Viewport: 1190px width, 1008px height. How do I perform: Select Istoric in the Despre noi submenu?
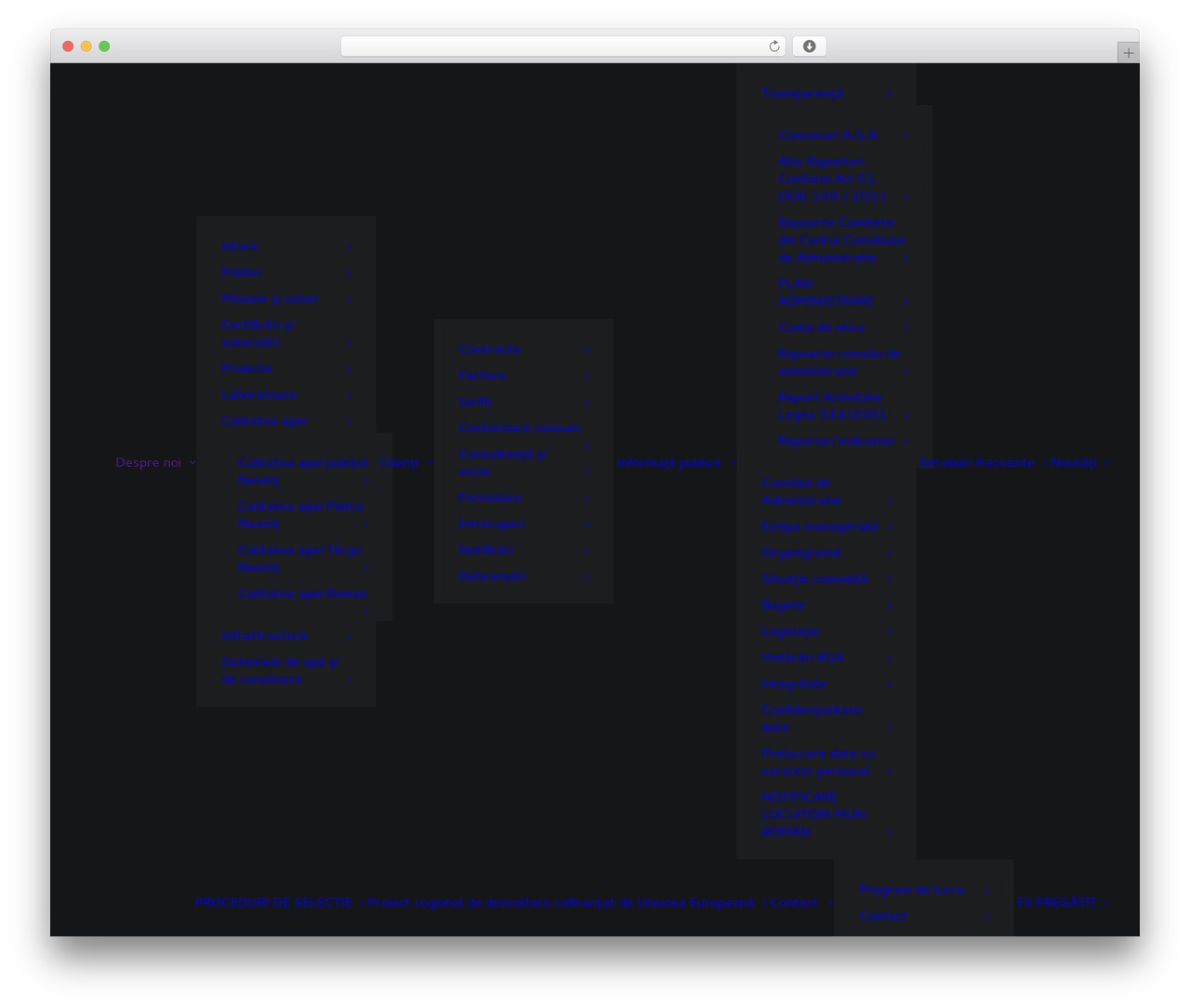240,246
